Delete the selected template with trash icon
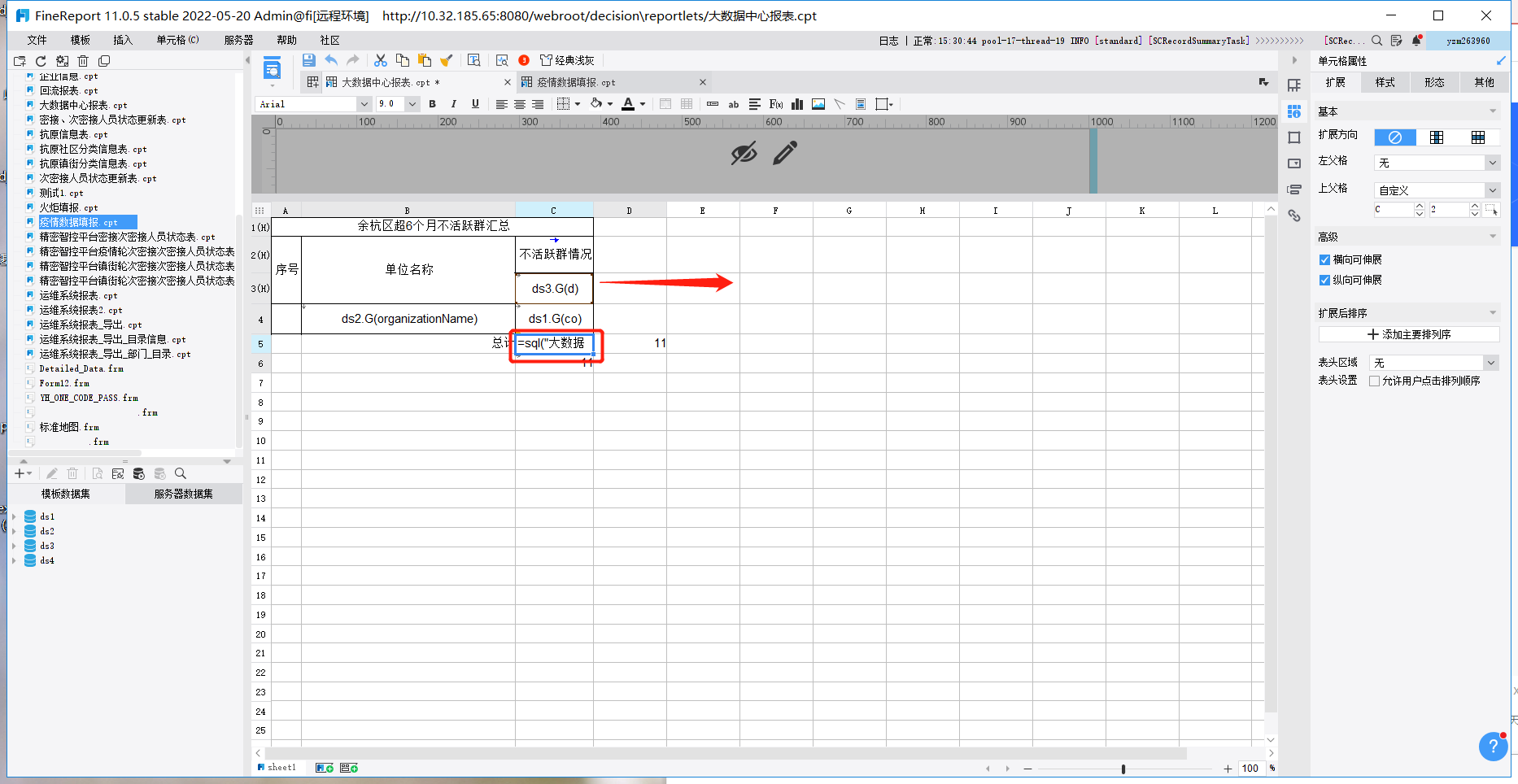The height and width of the screenshot is (784, 1518). point(83,61)
